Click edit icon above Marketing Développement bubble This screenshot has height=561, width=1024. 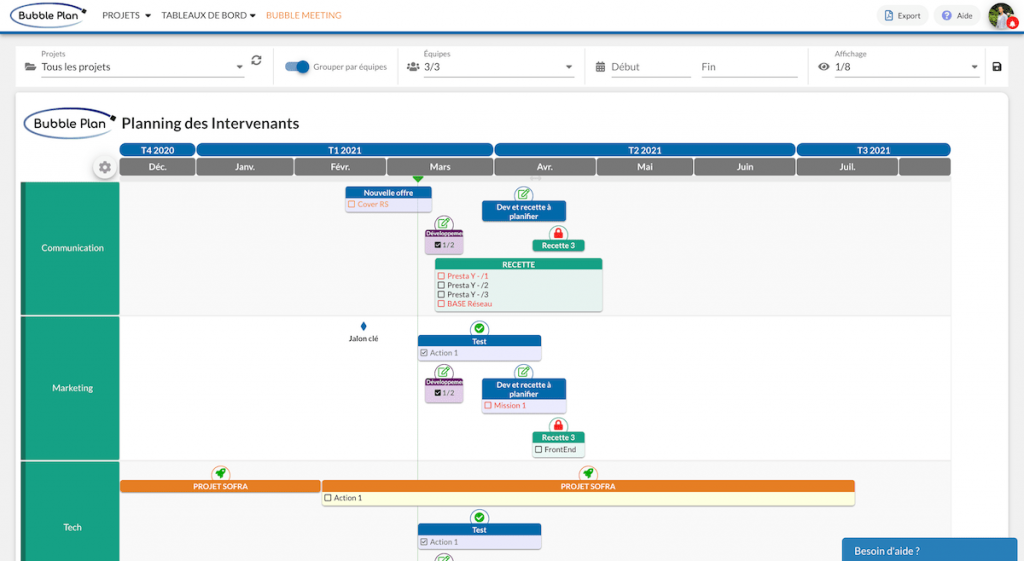point(443,372)
